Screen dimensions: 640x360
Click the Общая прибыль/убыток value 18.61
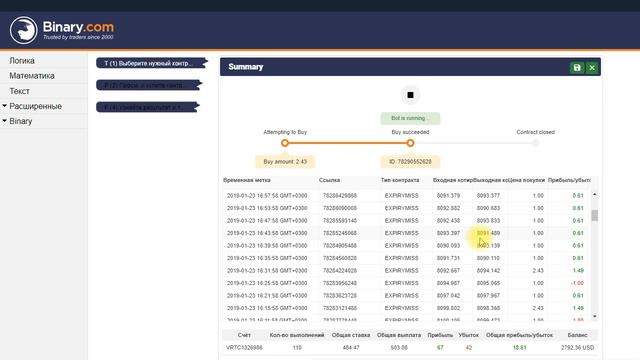point(520,348)
